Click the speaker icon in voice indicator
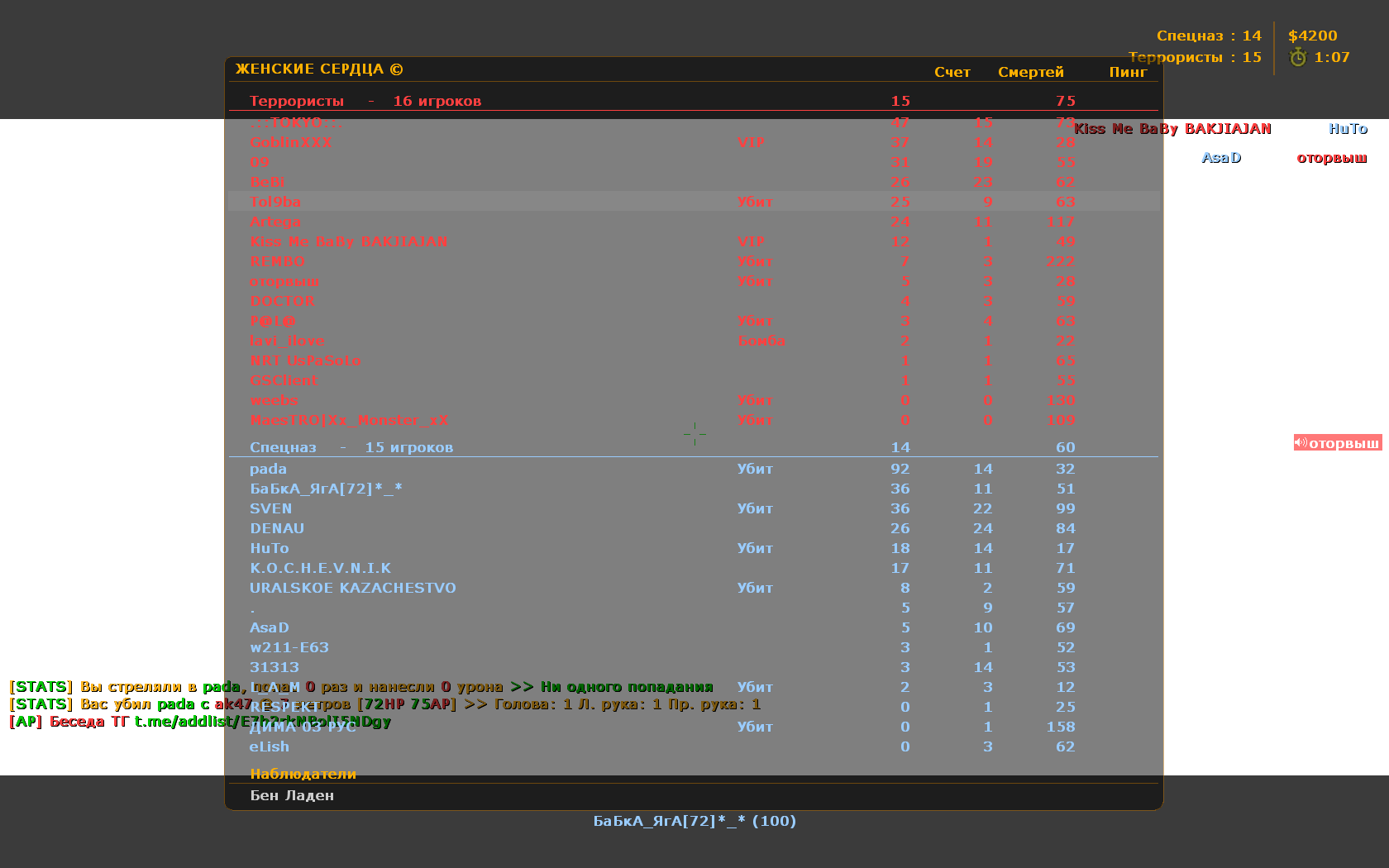Screen dimensions: 1389x868 pos(1301,443)
